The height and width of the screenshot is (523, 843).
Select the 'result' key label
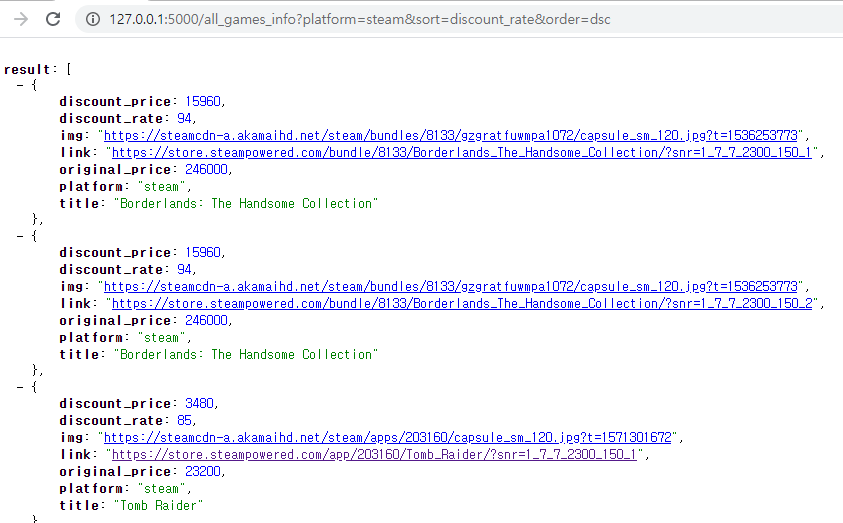pyautogui.click(x=27, y=70)
